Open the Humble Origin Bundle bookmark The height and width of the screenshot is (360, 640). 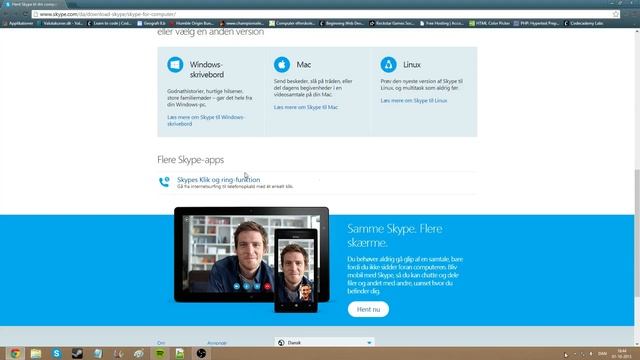click(191, 23)
